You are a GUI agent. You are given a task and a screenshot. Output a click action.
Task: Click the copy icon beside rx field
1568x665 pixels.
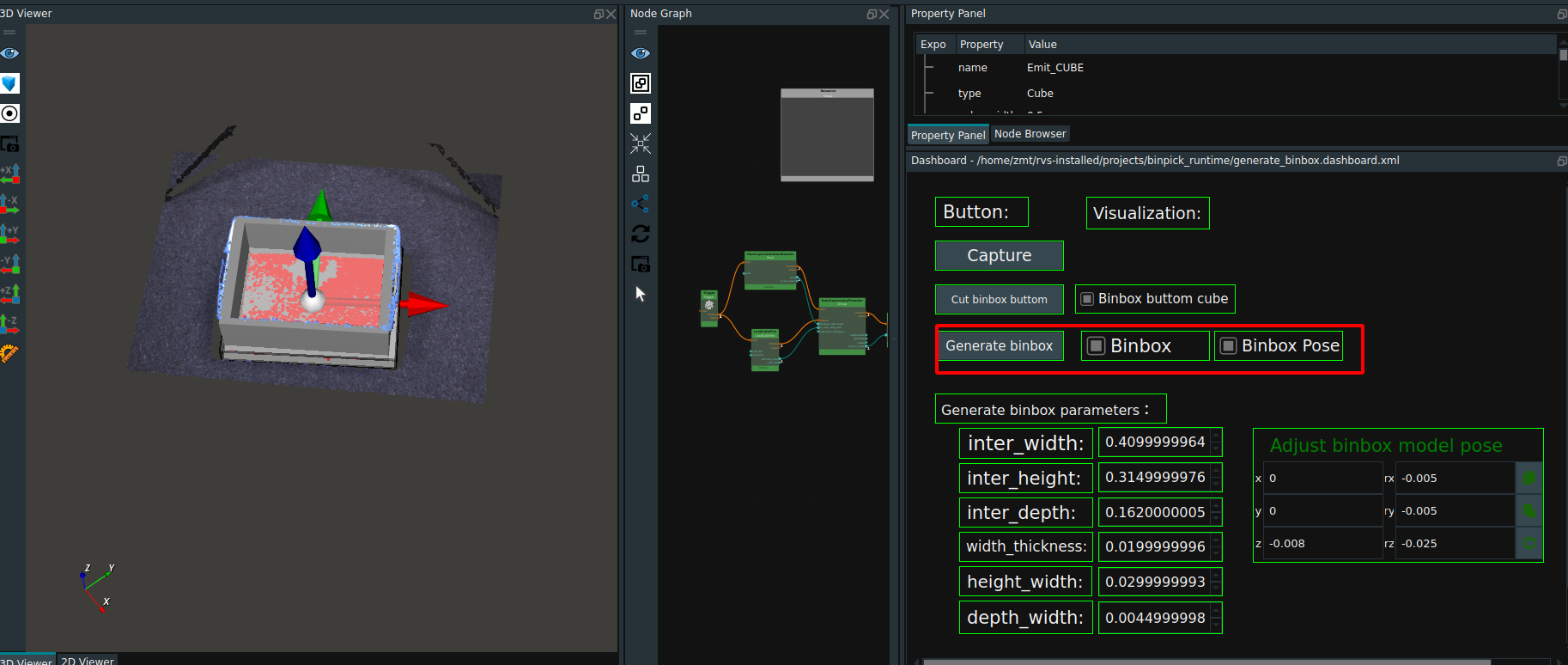[x=1528, y=478]
